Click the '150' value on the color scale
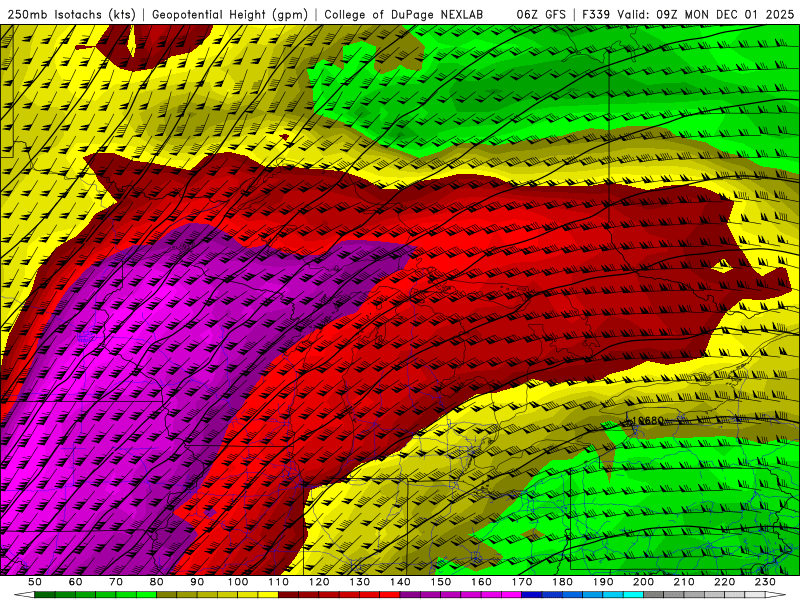The width and height of the screenshot is (800, 600). point(441,582)
